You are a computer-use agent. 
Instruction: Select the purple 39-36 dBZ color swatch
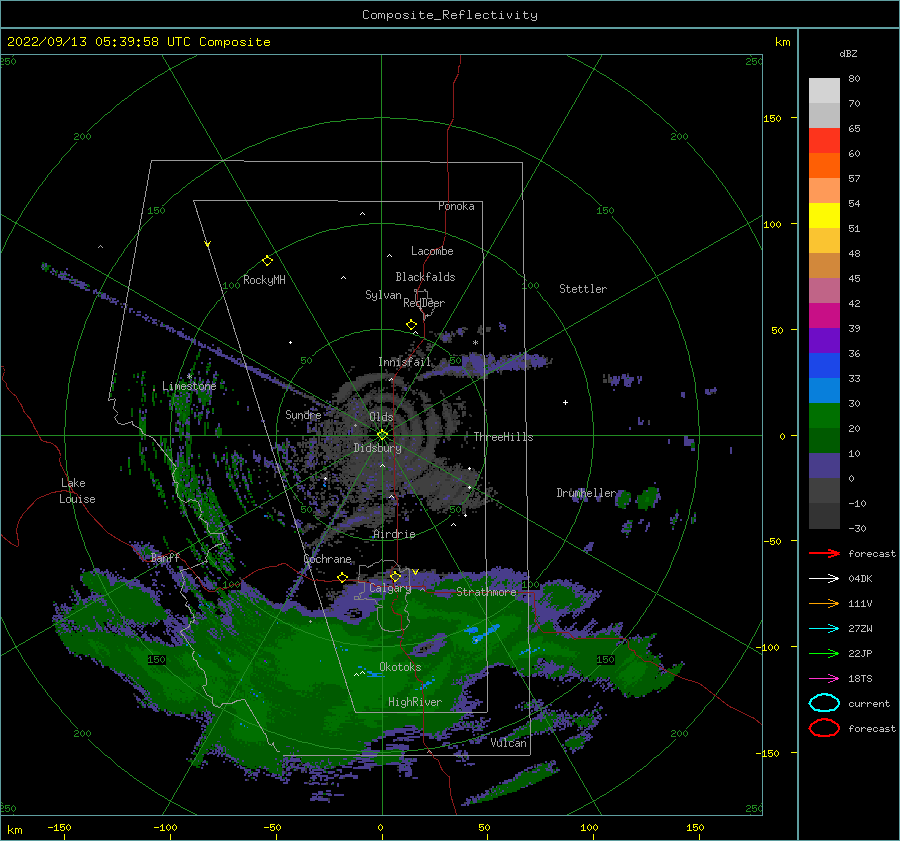[824, 341]
